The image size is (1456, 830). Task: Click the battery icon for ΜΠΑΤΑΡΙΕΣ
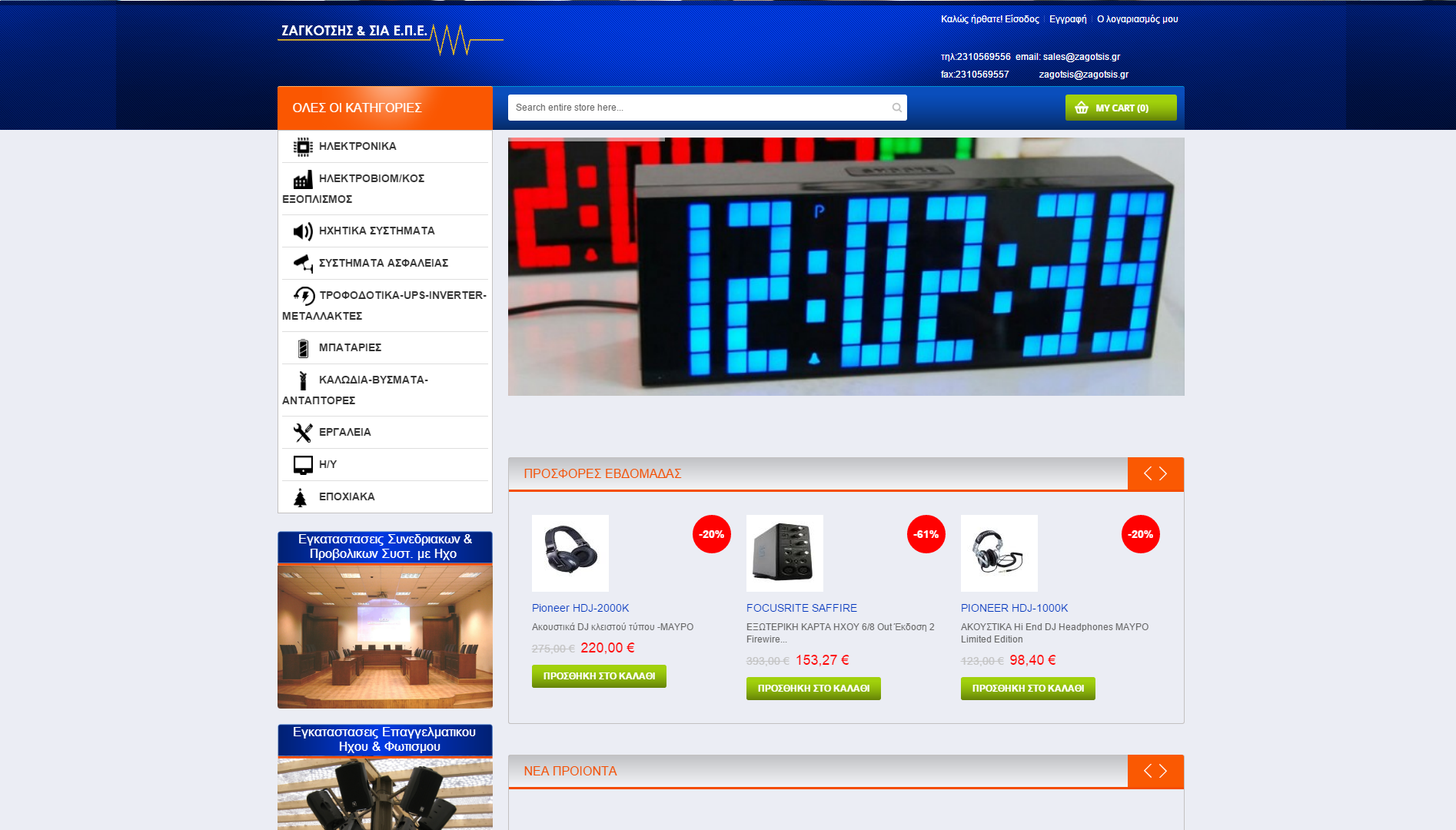[303, 348]
